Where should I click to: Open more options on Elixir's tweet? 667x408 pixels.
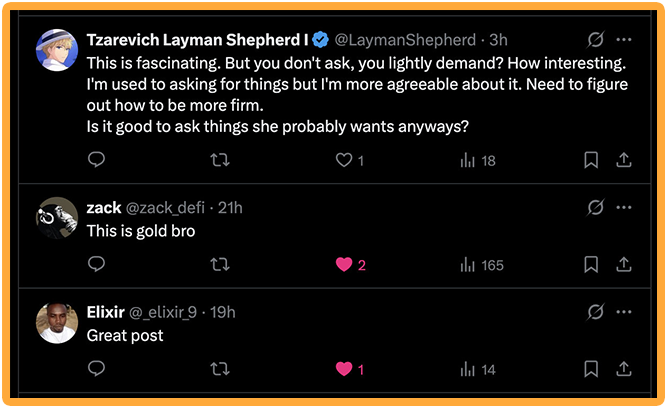tap(624, 312)
